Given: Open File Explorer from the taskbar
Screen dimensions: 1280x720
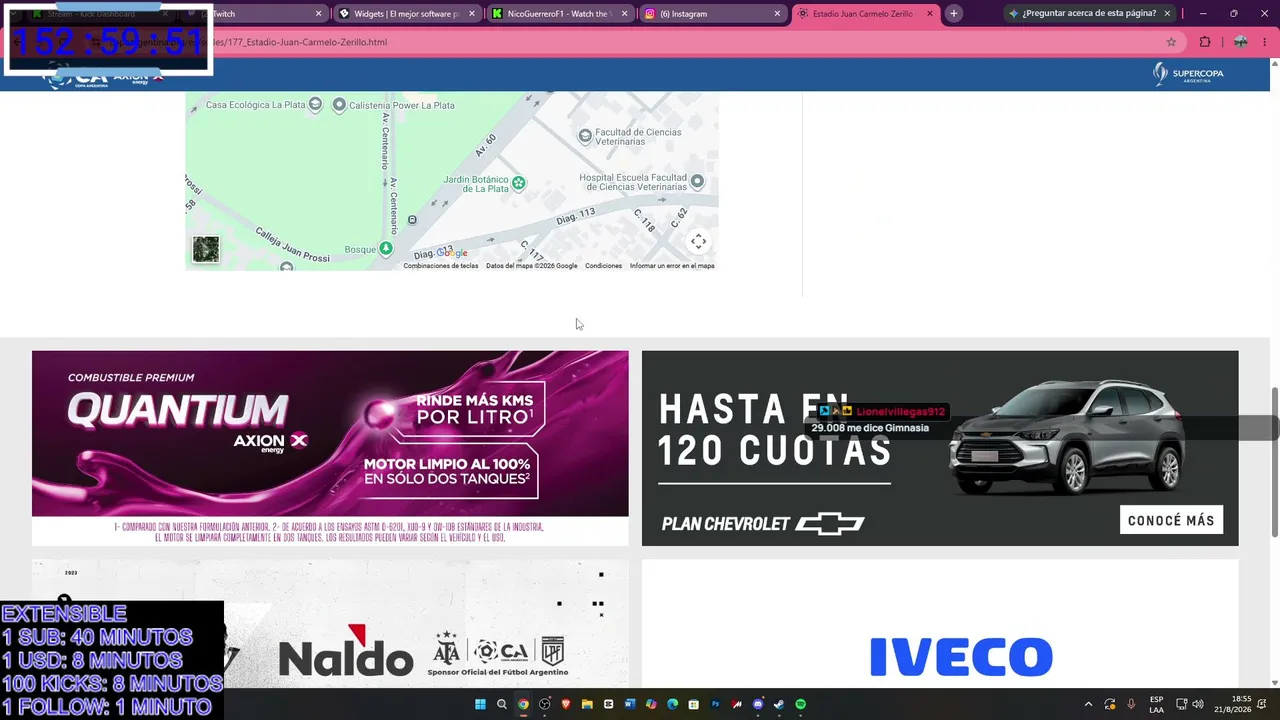Looking at the screenshot, I should point(587,704).
